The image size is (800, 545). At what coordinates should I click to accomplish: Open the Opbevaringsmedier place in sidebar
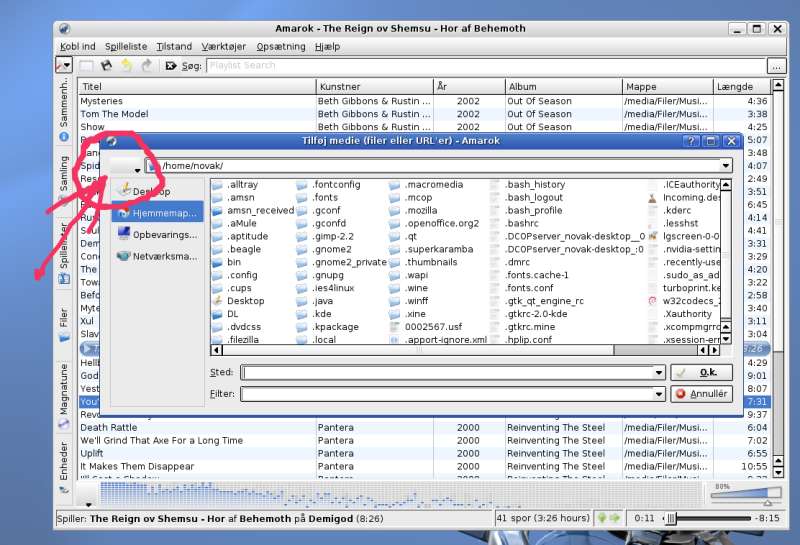[x=157, y=234]
